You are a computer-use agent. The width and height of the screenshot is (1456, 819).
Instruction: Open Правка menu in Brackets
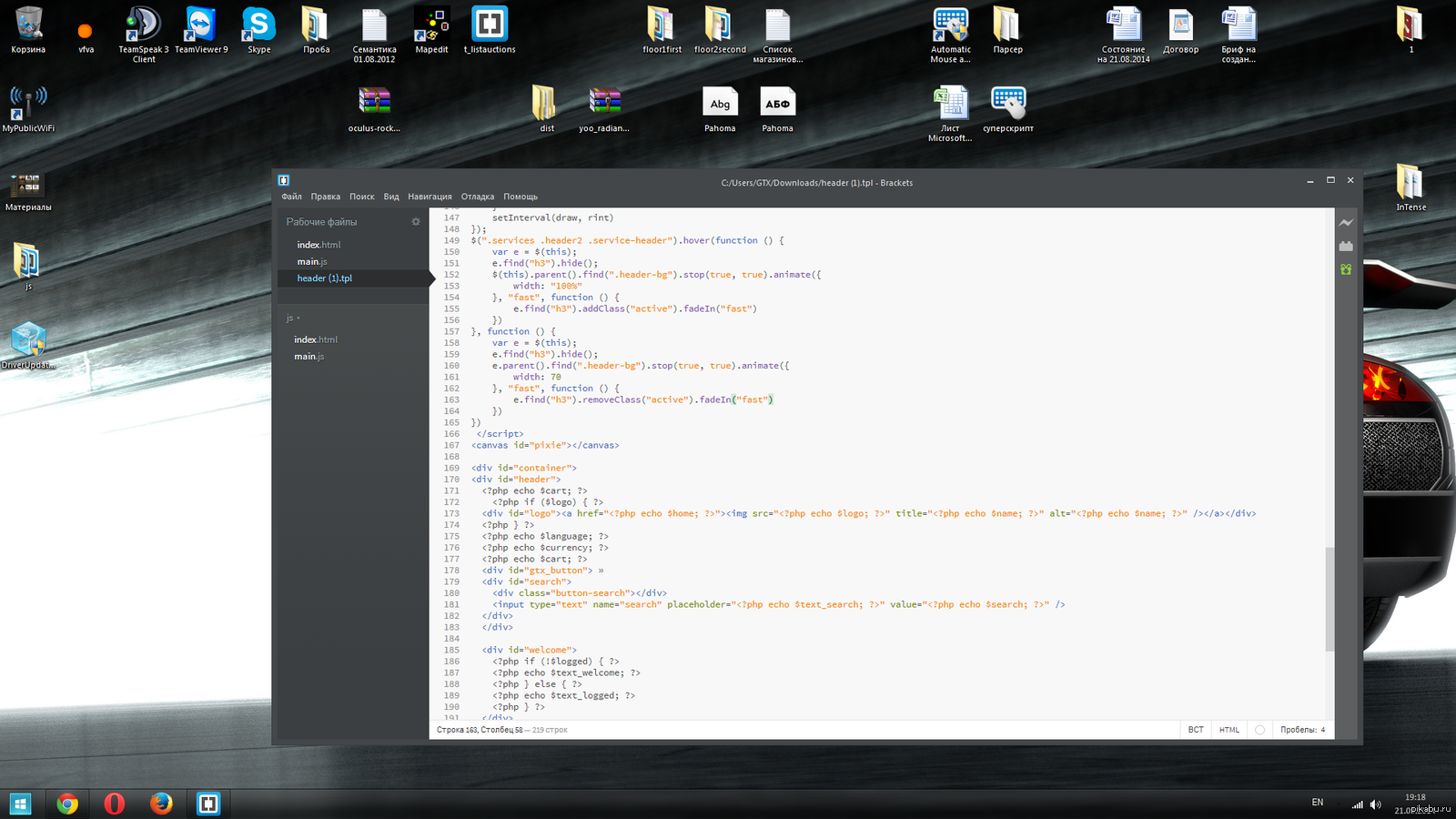[325, 197]
